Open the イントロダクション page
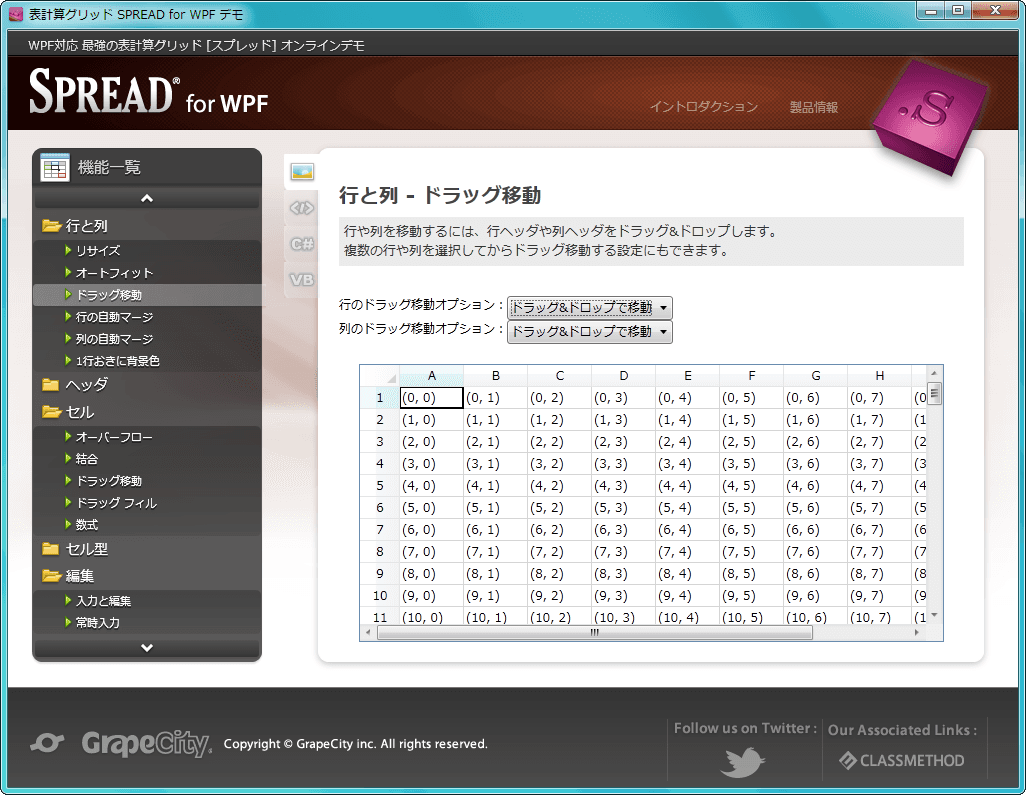 pyautogui.click(x=703, y=107)
